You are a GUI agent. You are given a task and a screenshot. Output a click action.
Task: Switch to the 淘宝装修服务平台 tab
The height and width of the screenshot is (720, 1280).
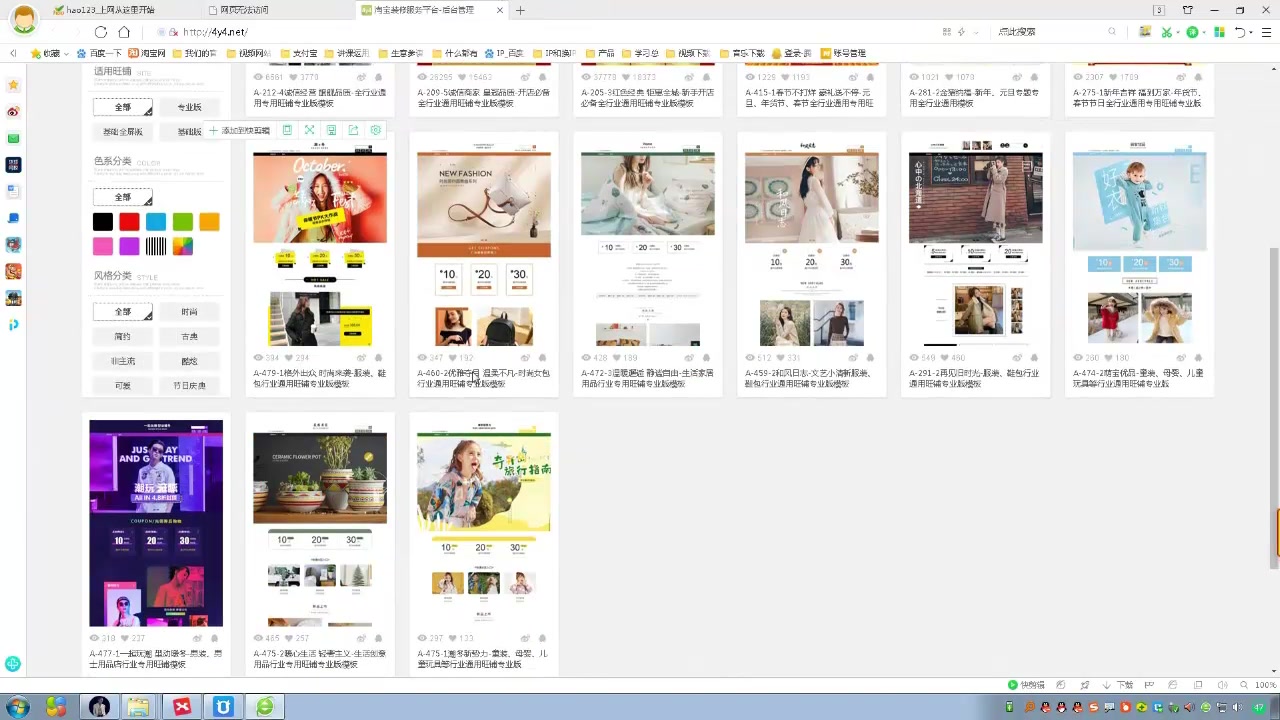425,11
